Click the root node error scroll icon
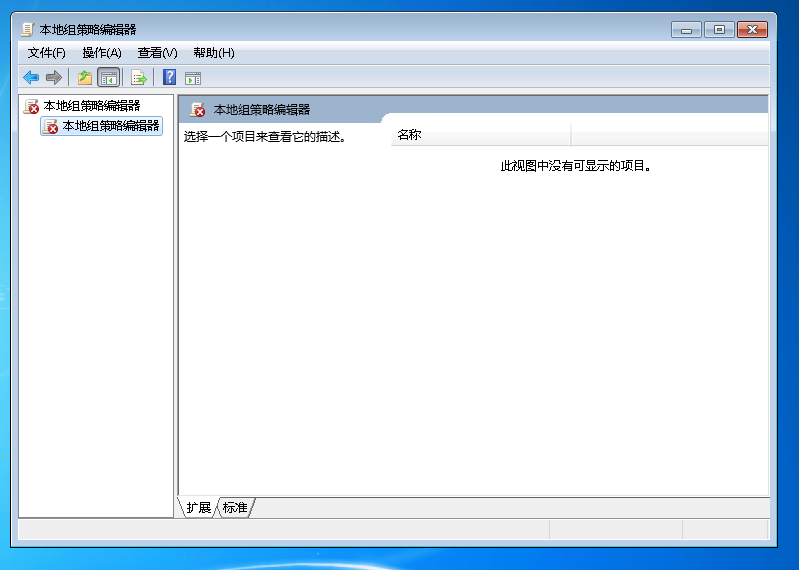Image resolution: width=799 pixels, height=570 pixels. [x=32, y=106]
